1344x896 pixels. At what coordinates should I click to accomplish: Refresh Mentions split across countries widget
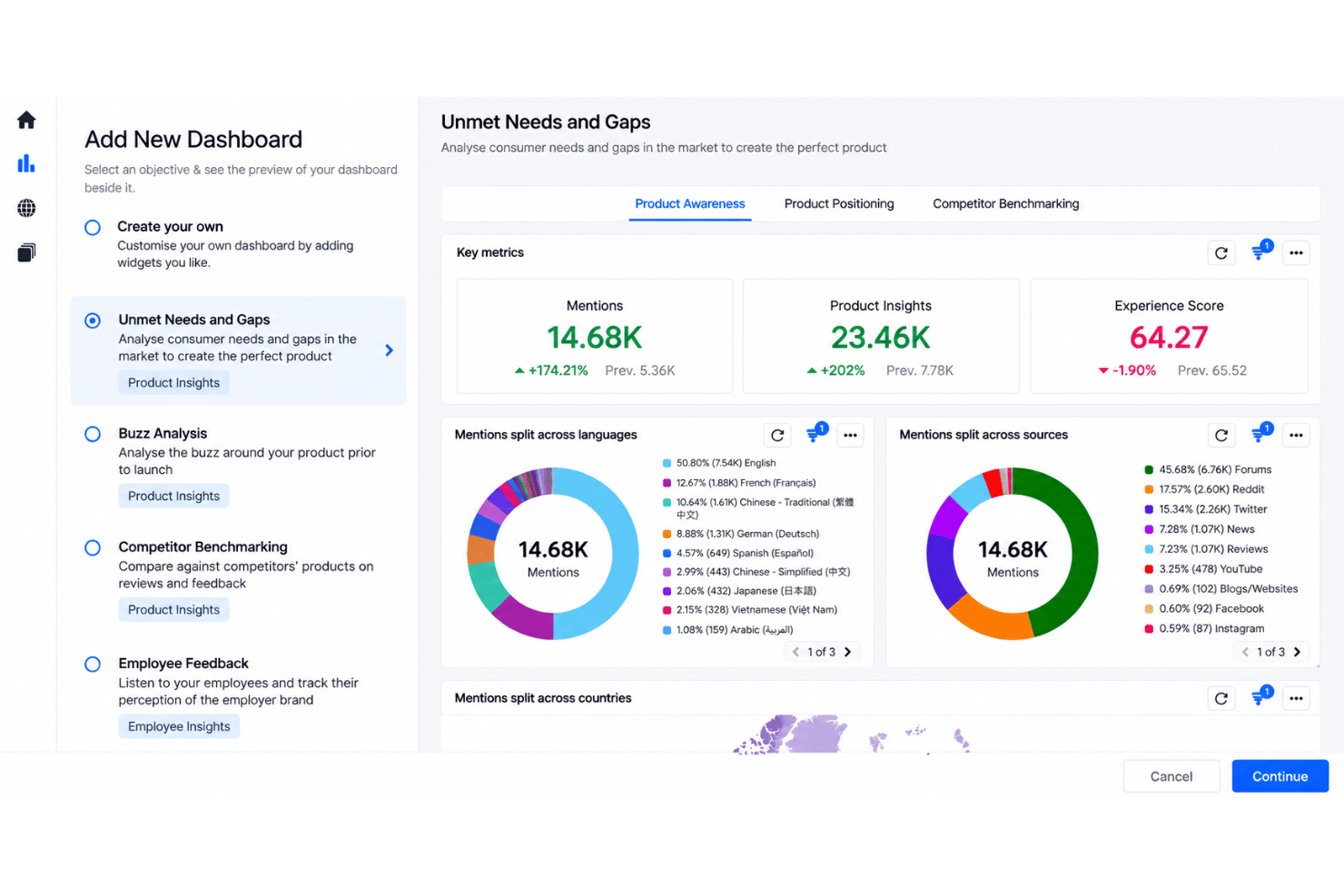point(1221,698)
